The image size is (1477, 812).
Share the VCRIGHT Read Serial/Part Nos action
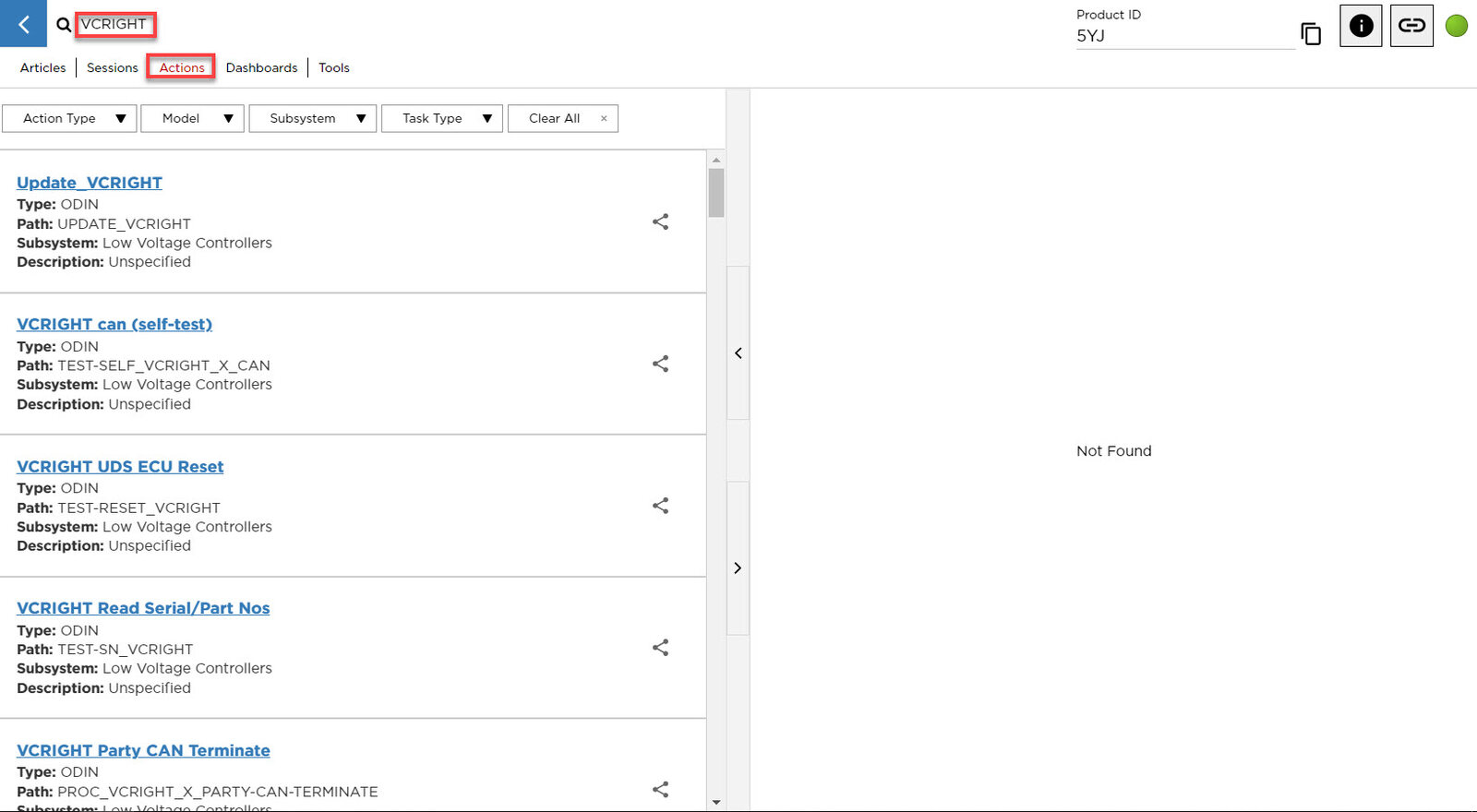[x=660, y=648]
